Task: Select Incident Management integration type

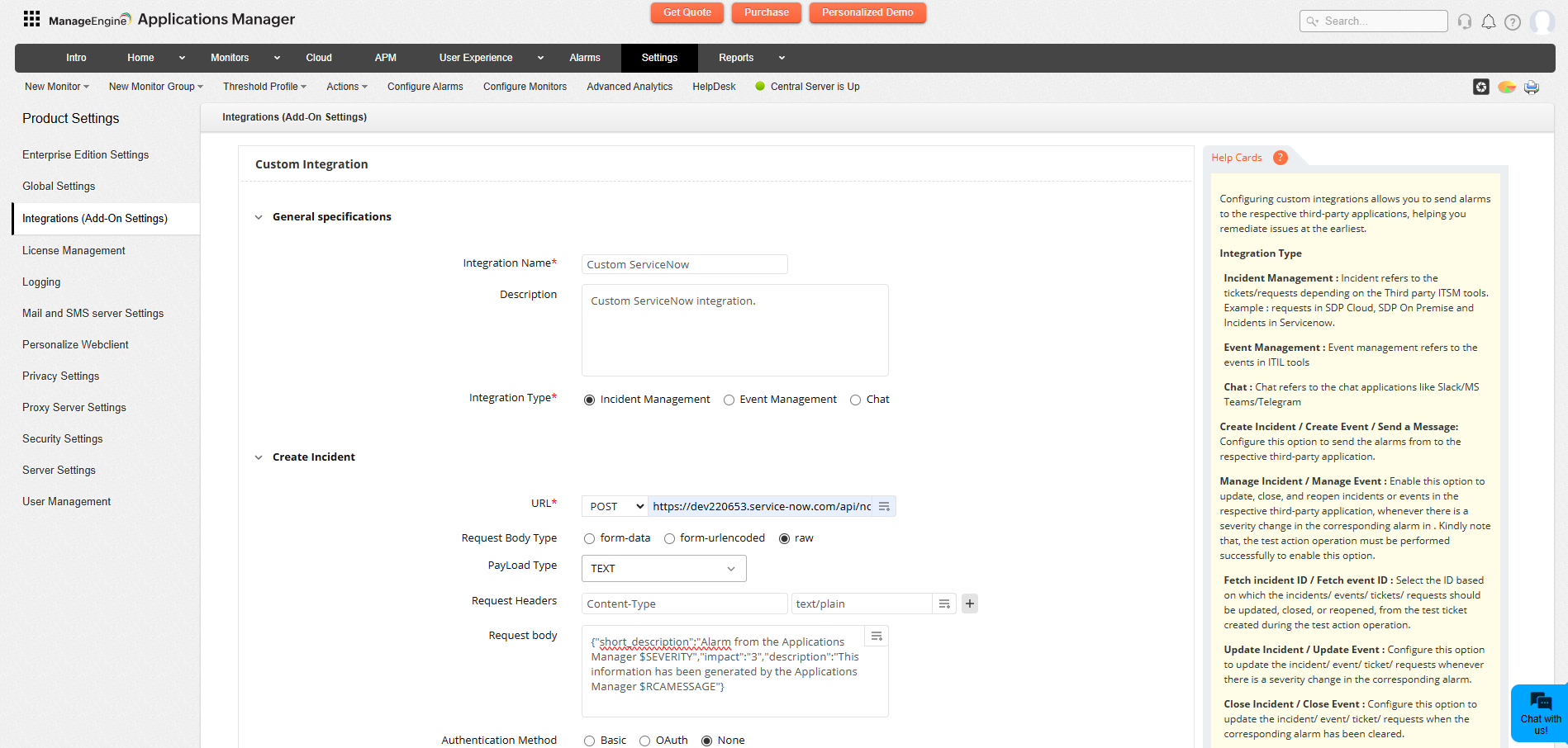Action: point(589,400)
